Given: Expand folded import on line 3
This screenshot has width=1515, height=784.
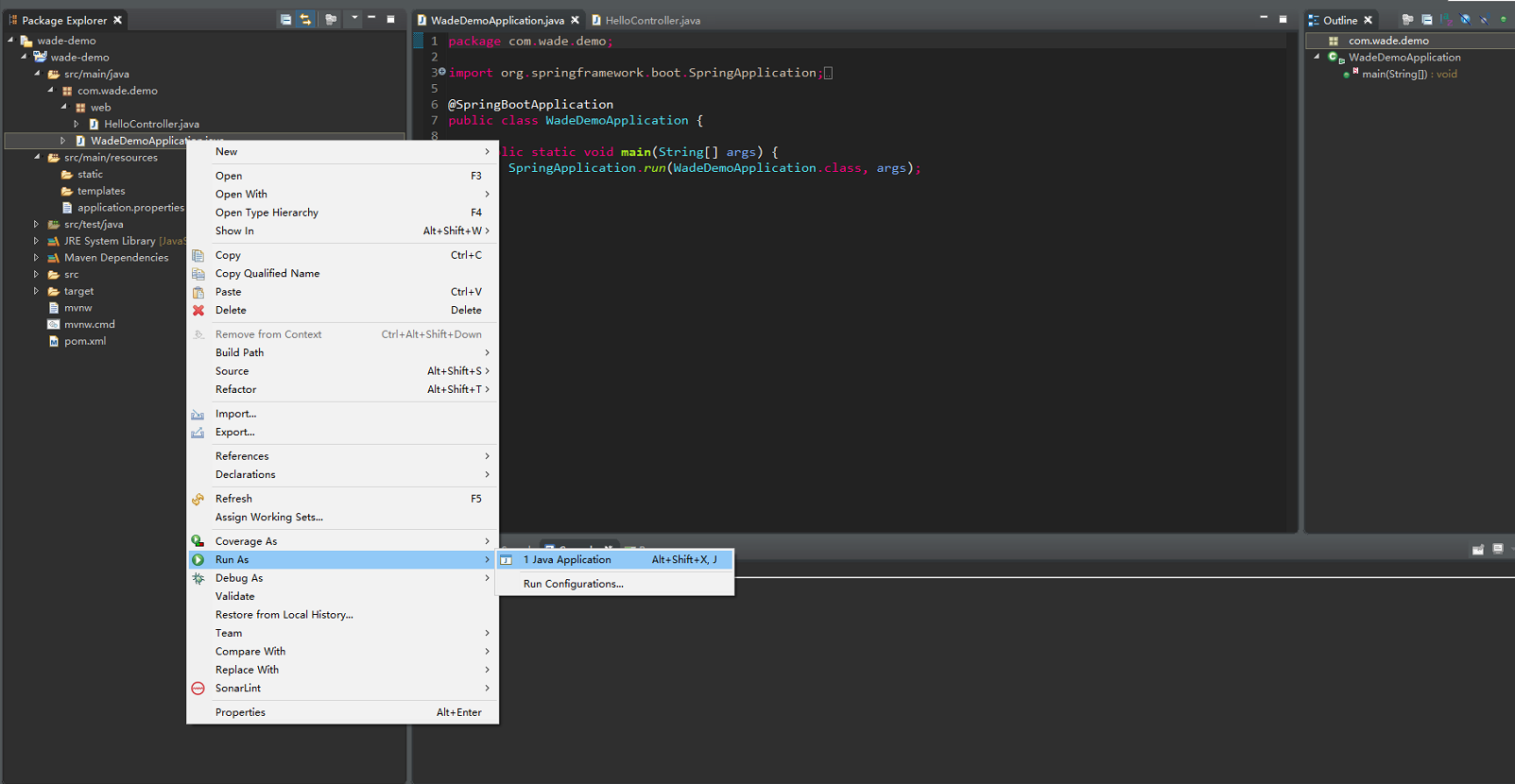Looking at the screenshot, I should click(x=441, y=72).
